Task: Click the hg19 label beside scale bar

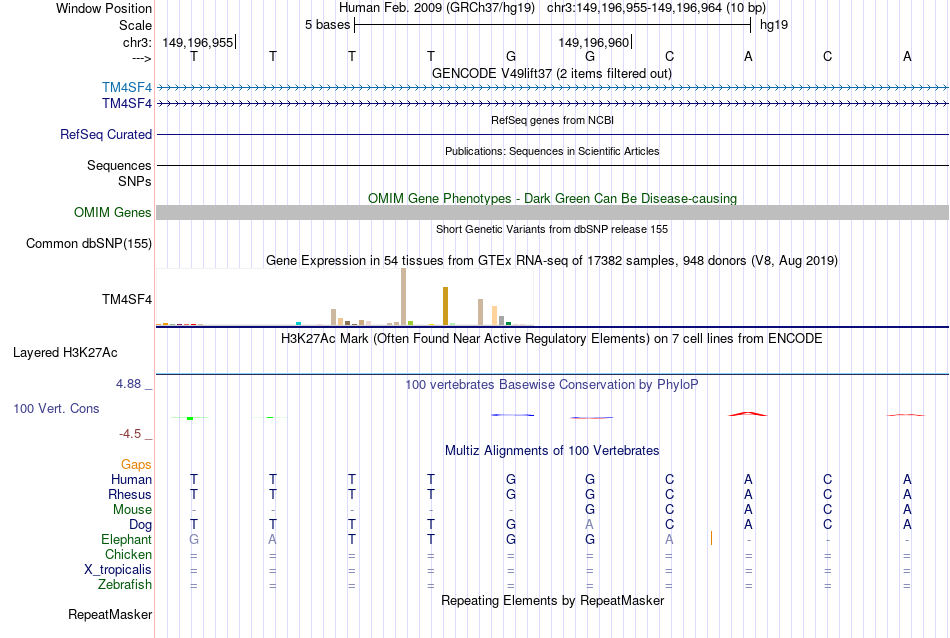Action: pos(774,25)
